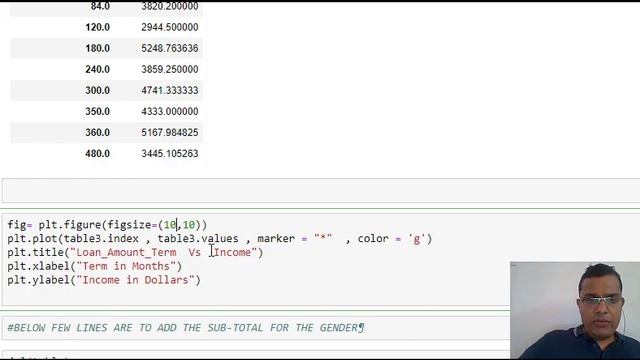The image size is (640, 360).
Task: Click the value 4741.333333
Action: (x=170, y=90)
